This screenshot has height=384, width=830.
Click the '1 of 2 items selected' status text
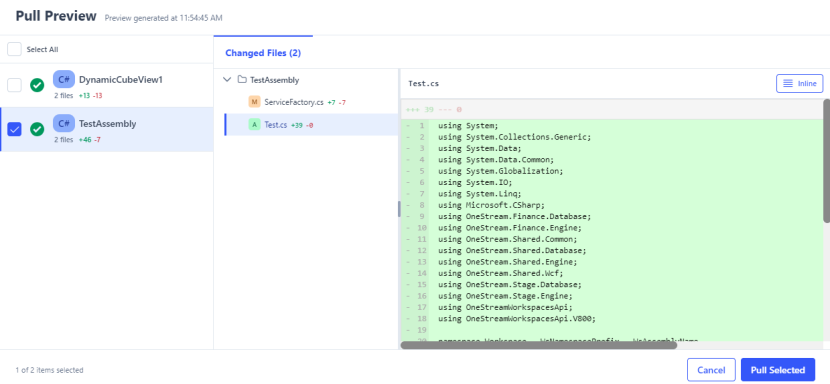(49, 370)
